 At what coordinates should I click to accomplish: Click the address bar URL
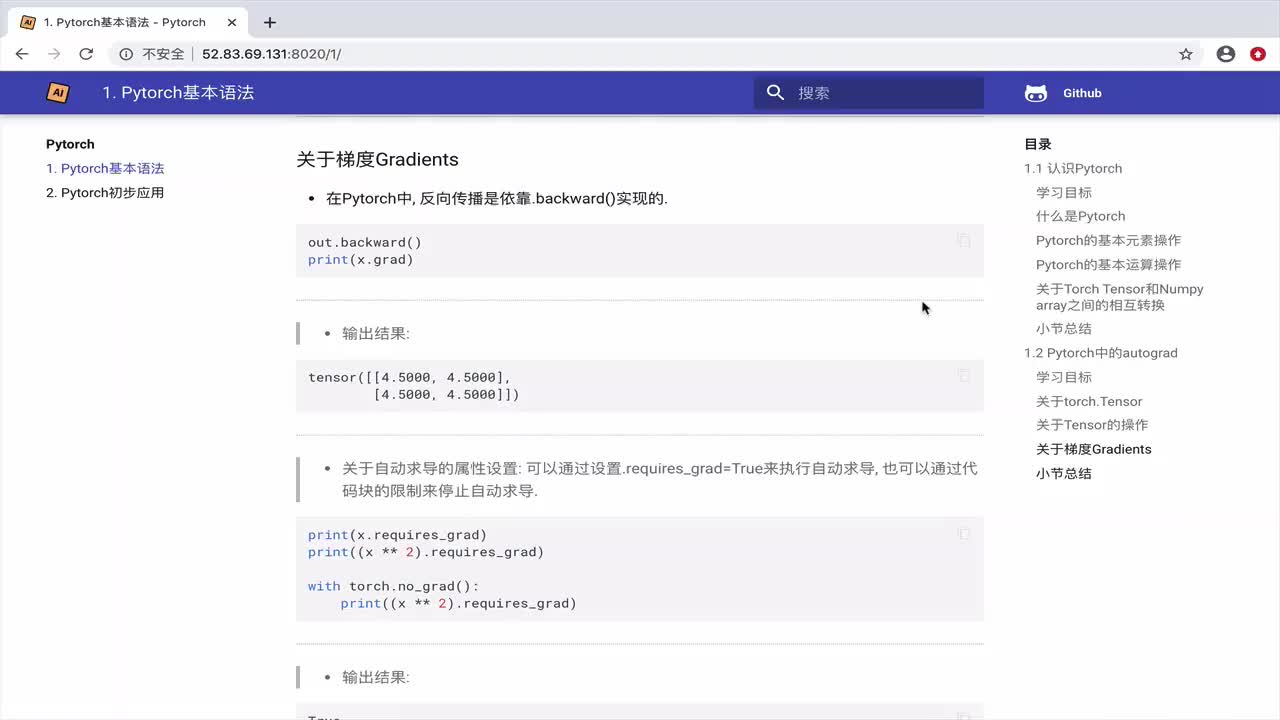(271, 54)
